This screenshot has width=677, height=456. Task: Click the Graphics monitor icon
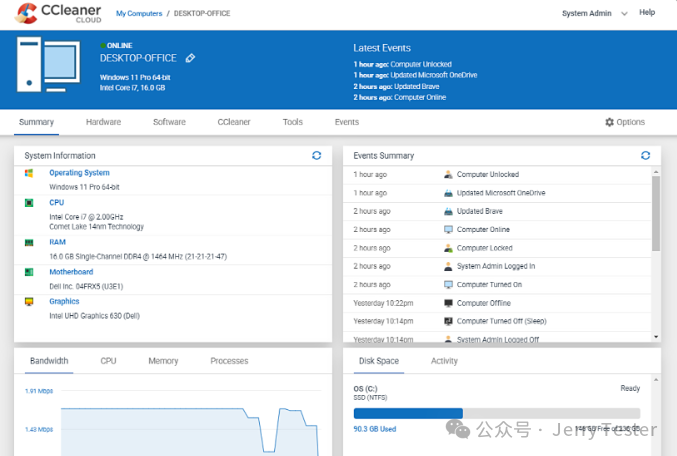pyautogui.click(x=29, y=301)
